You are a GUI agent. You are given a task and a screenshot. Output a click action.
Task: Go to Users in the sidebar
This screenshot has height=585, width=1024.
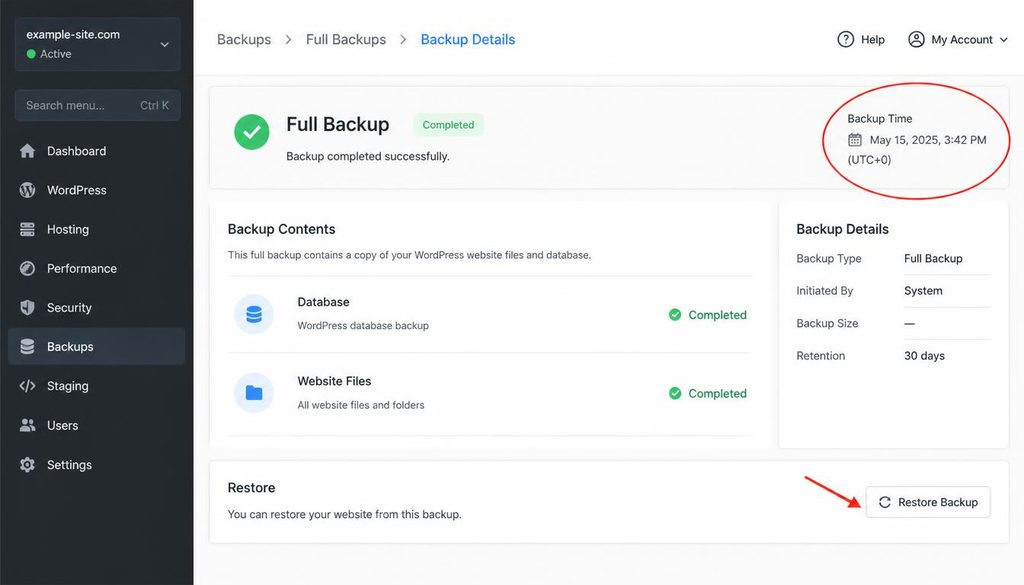[x=97, y=425]
